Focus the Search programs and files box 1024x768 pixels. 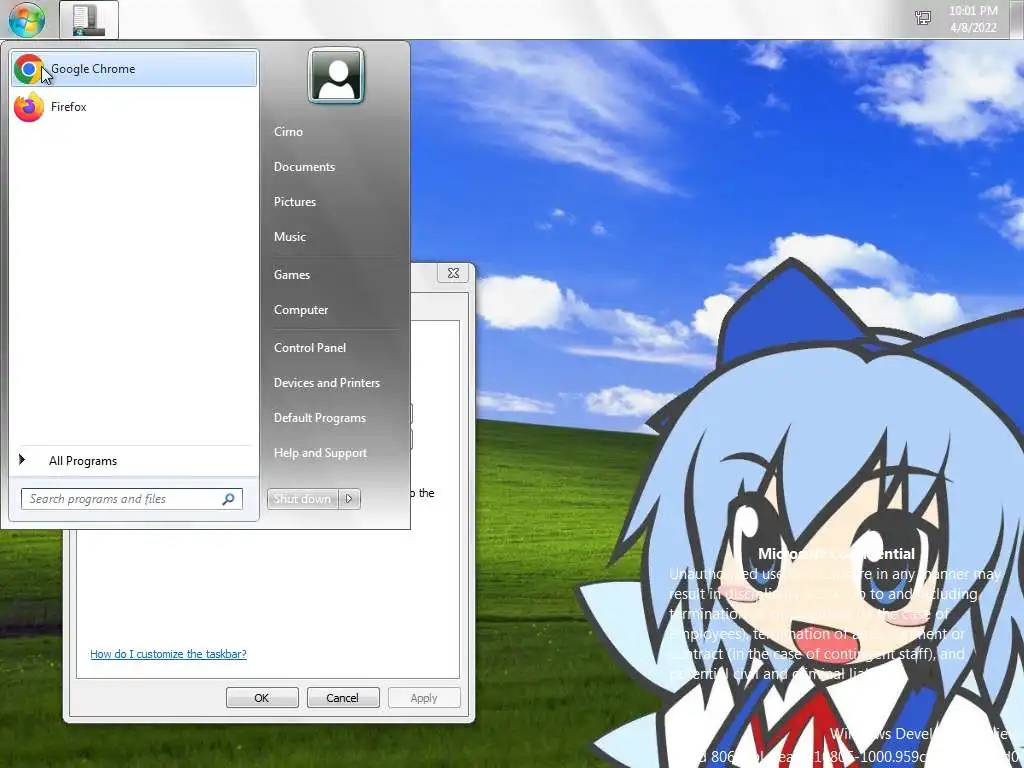pyautogui.click(x=132, y=499)
